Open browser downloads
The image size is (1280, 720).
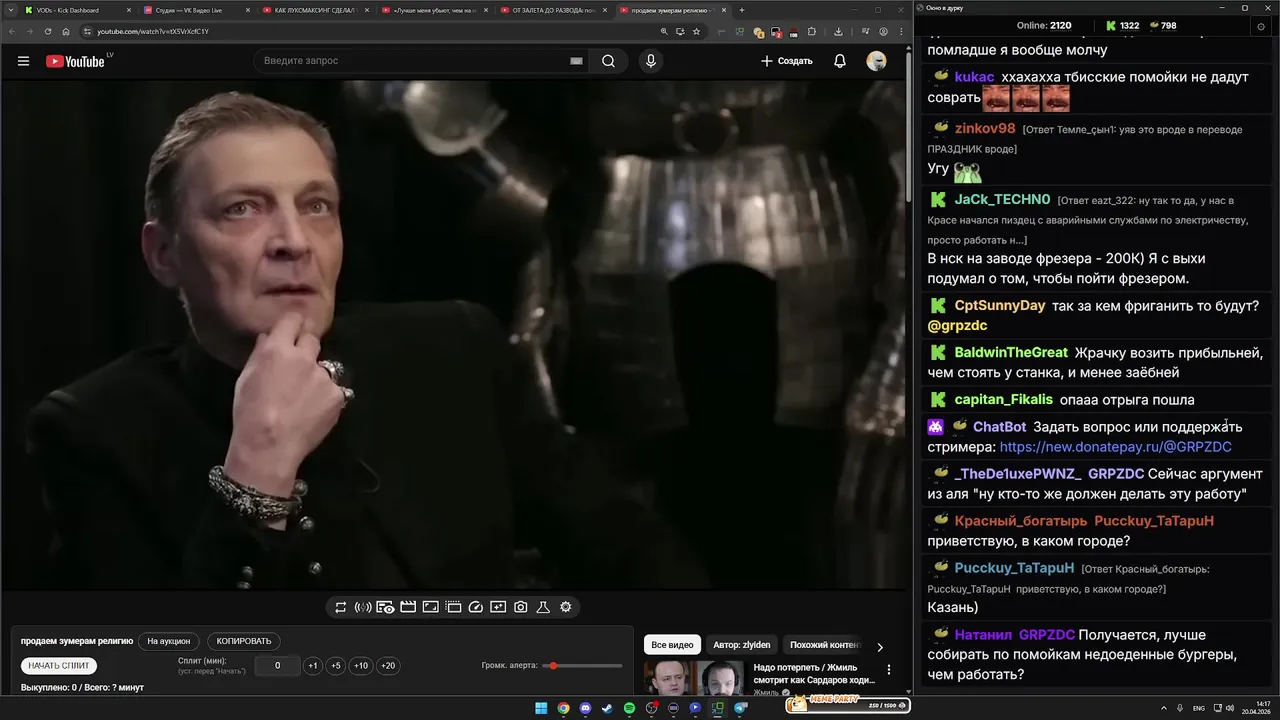click(838, 31)
